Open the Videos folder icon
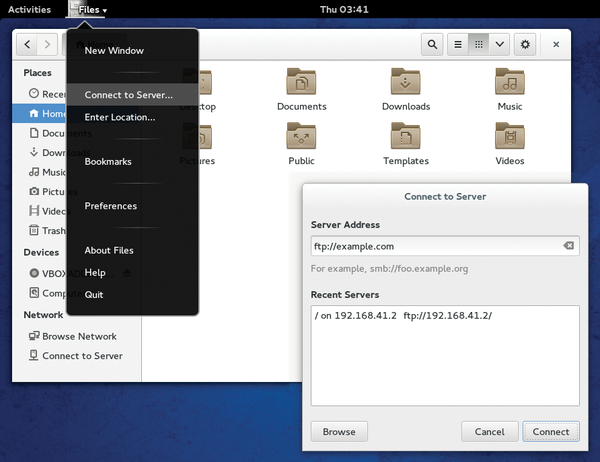The width and height of the screenshot is (600, 462). 510,135
